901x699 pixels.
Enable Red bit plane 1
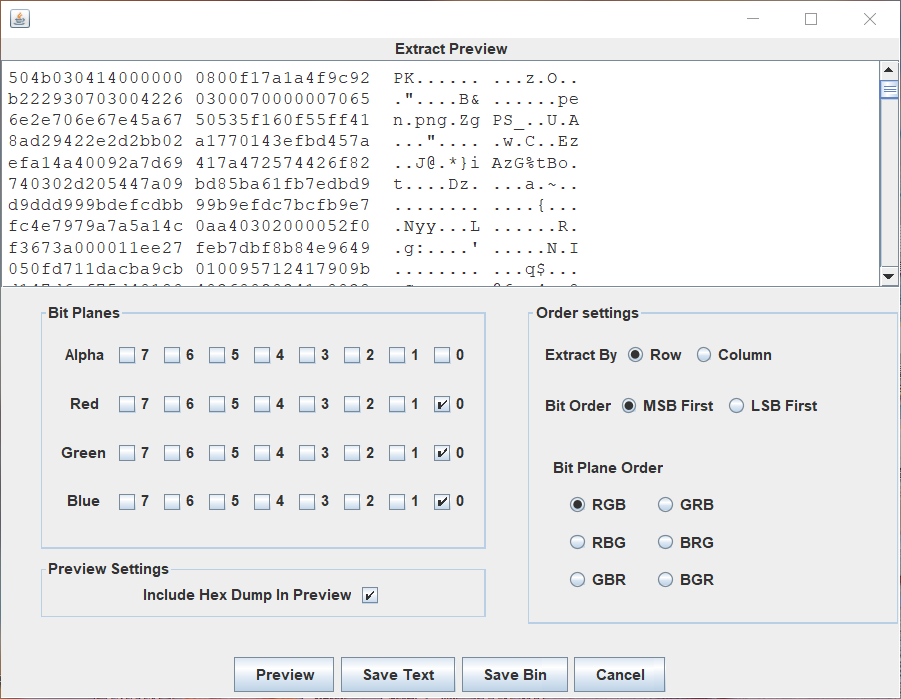[x=397, y=404]
